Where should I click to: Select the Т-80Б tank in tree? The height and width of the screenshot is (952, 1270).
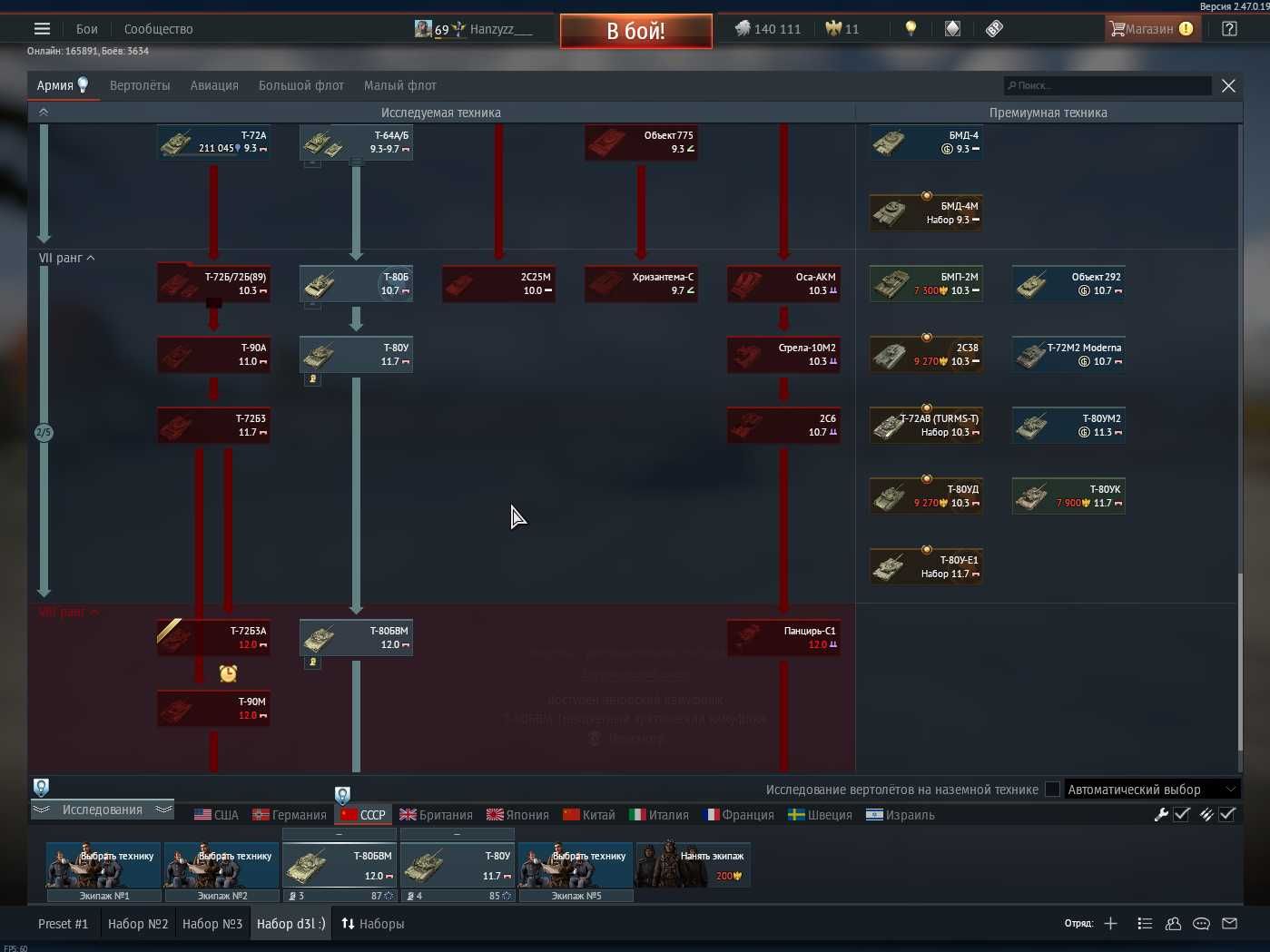point(356,284)
